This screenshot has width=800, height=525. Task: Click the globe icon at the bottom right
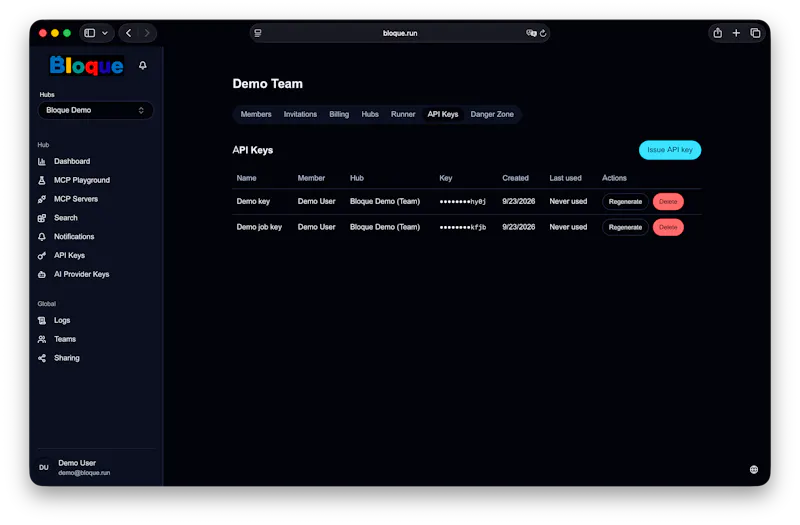pos(754,469)
